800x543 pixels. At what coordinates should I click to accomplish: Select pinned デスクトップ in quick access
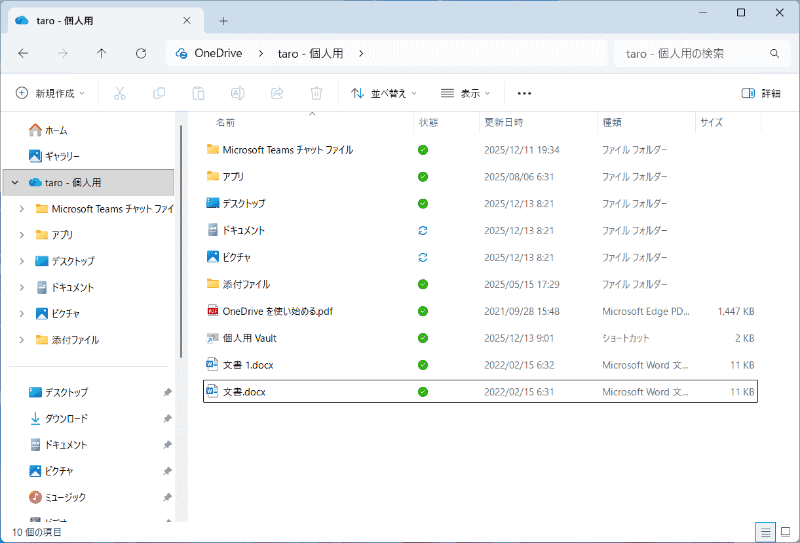pos(58,392)
